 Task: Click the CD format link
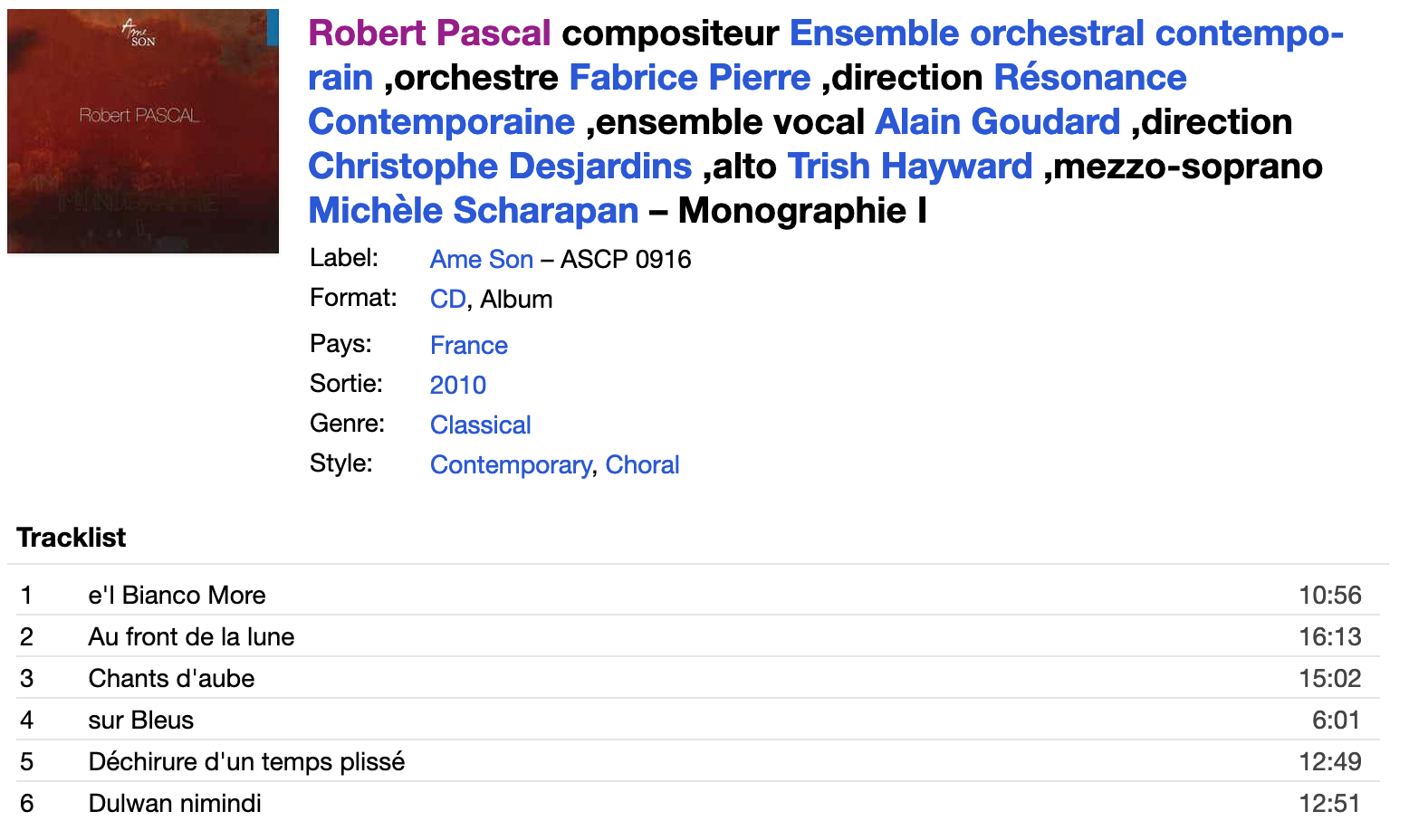(447, 300)
